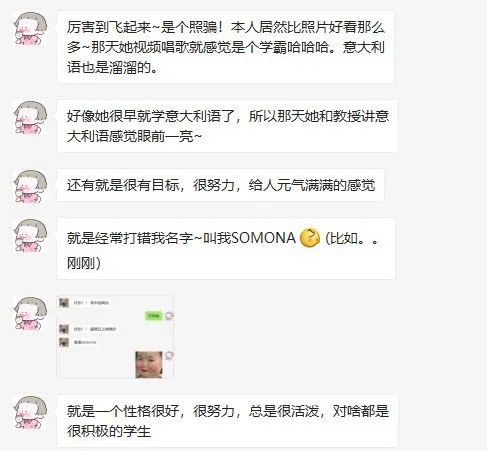The image size is (487, 451).
Task: Click the shy emoji after SOMONA
Action: click(x=310, y=238)
